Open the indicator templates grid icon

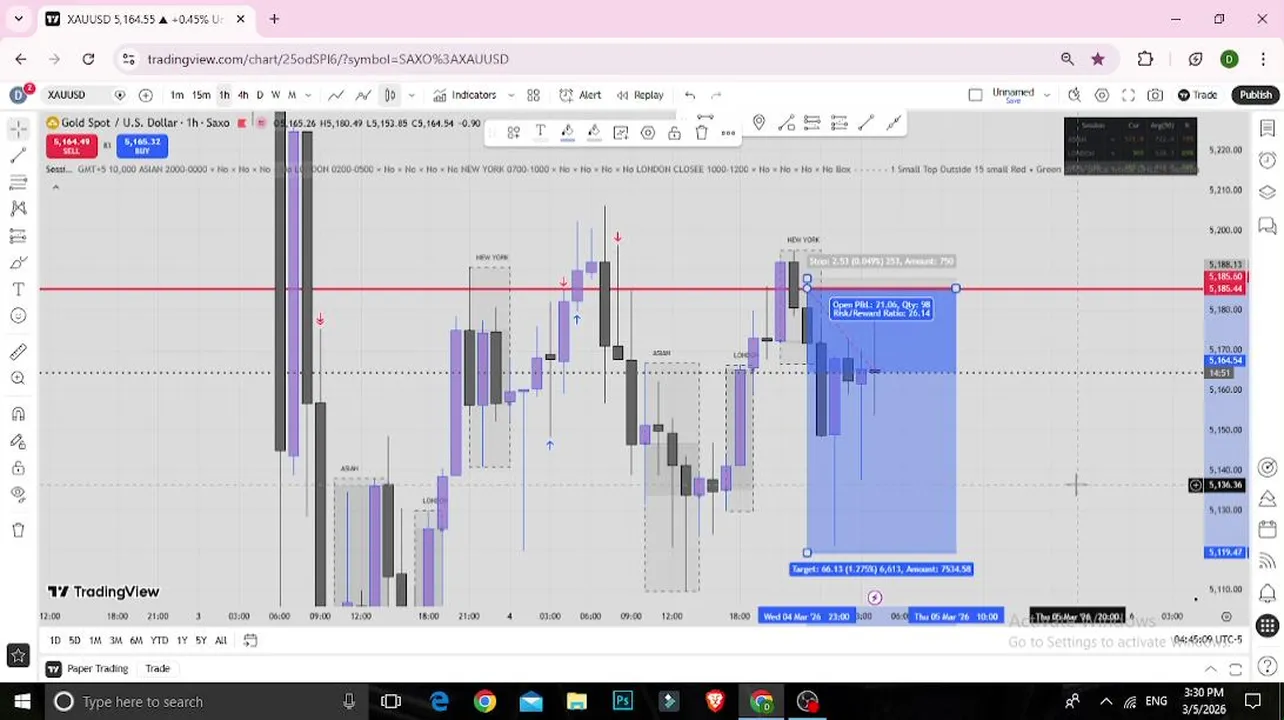tap(533, 95)
